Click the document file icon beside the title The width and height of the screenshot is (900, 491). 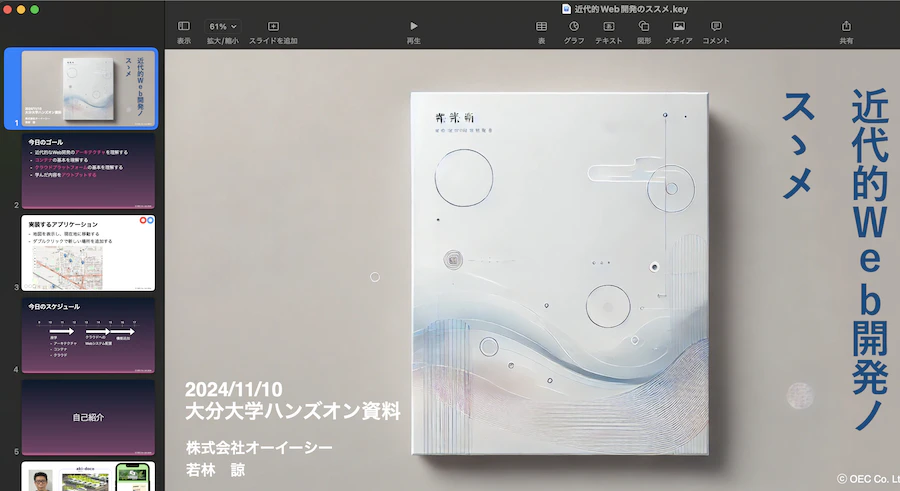567,9
